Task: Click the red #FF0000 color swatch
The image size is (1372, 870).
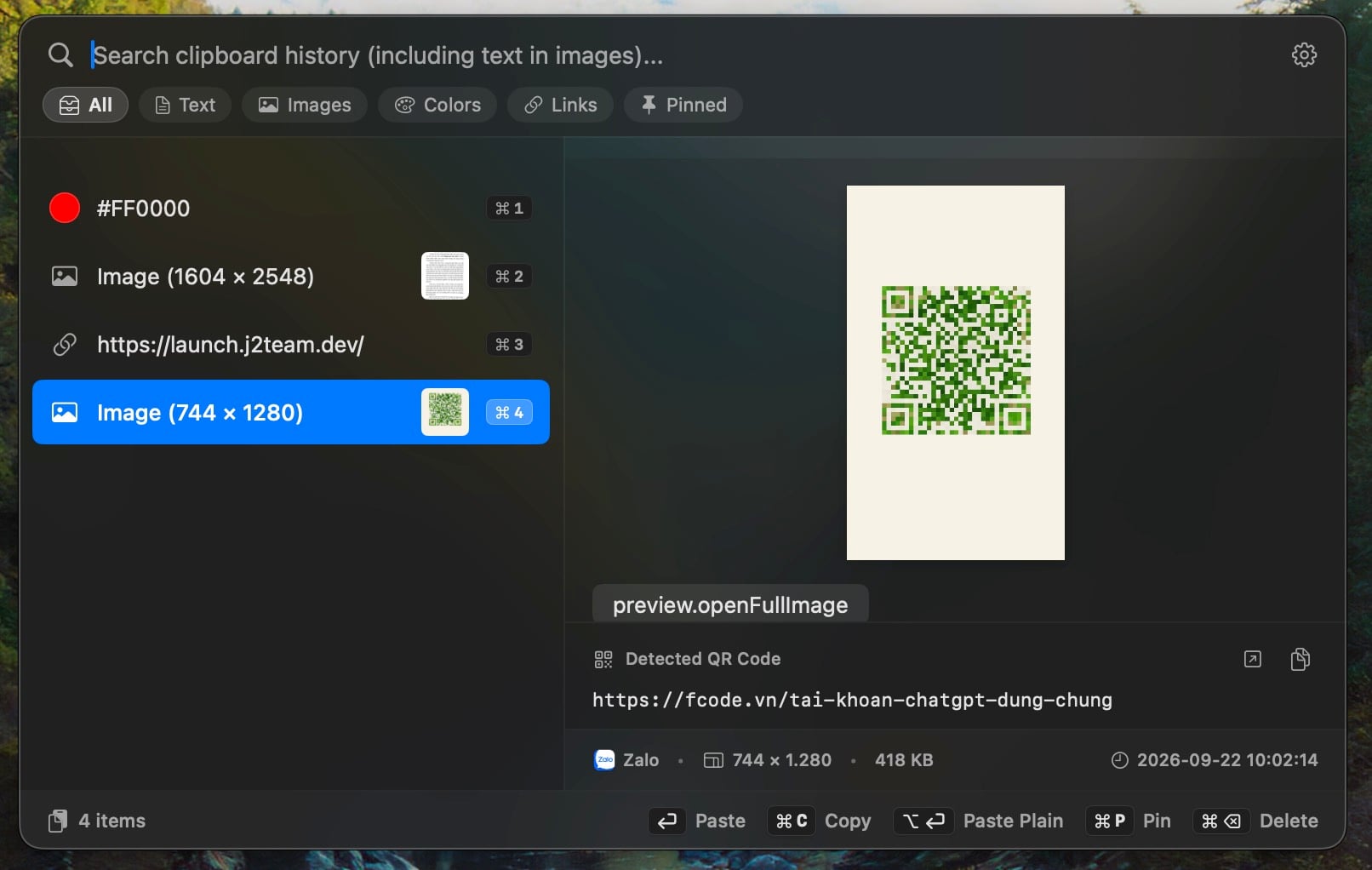Action: [65, 208]
